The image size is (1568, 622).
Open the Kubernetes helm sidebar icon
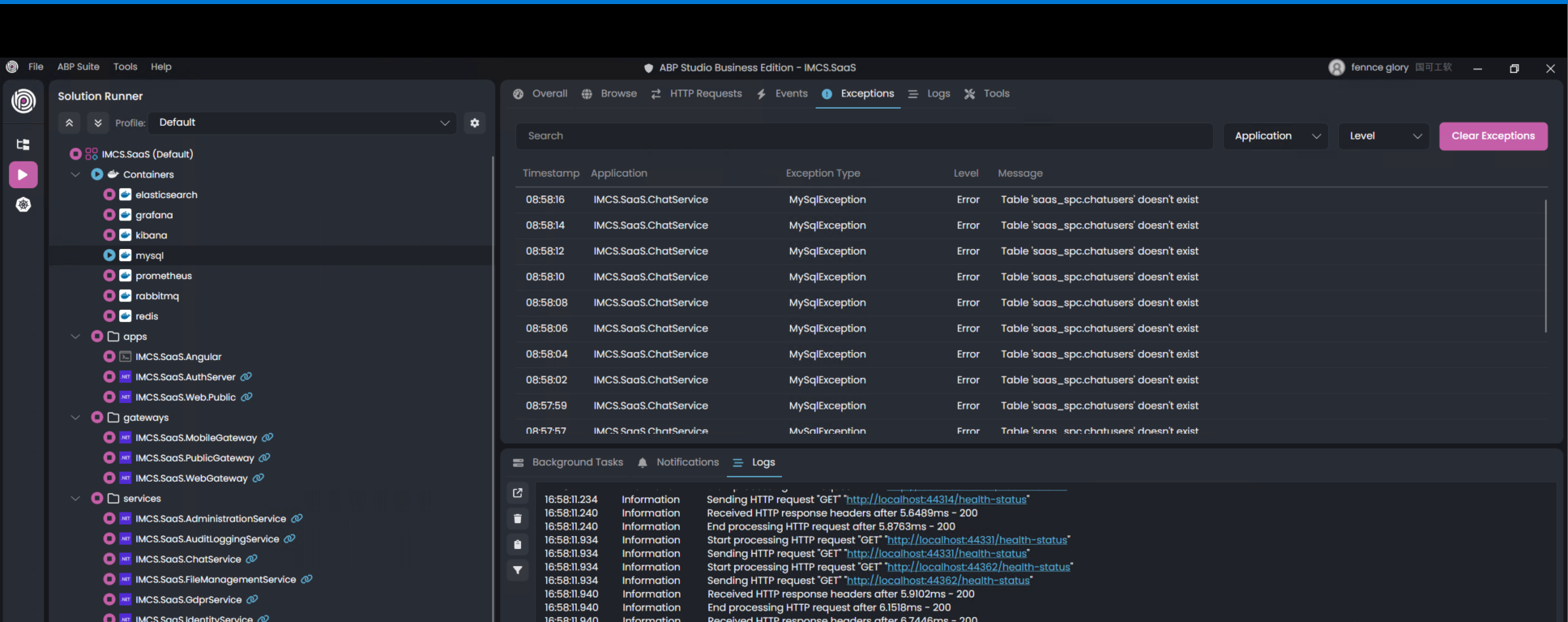[x=23, y=204]
